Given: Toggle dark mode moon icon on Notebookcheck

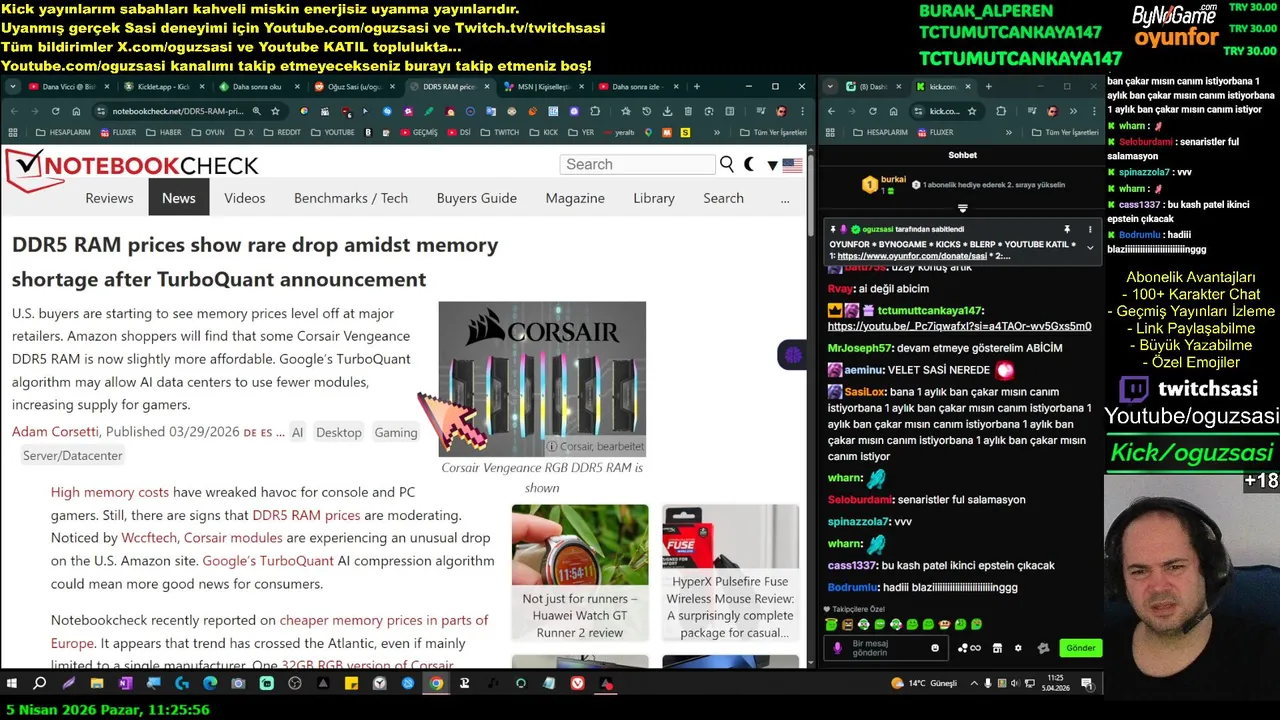Looking at the screenshot, I should pos(750,164).
